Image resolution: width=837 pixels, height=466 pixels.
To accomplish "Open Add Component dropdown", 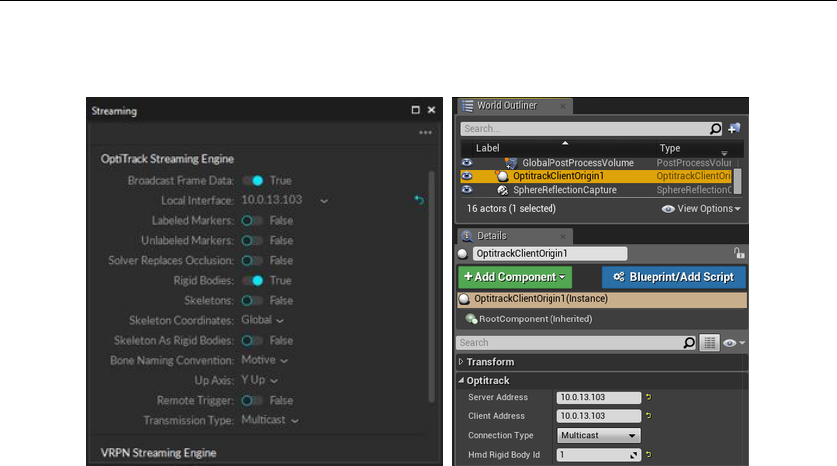I will point(515,277).
